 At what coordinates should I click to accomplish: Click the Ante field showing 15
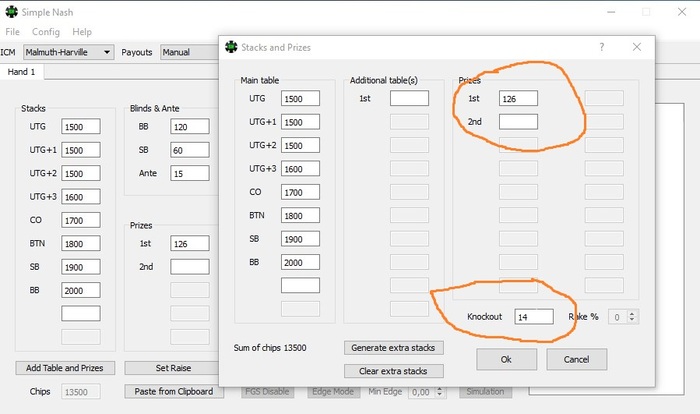point(190,173)
